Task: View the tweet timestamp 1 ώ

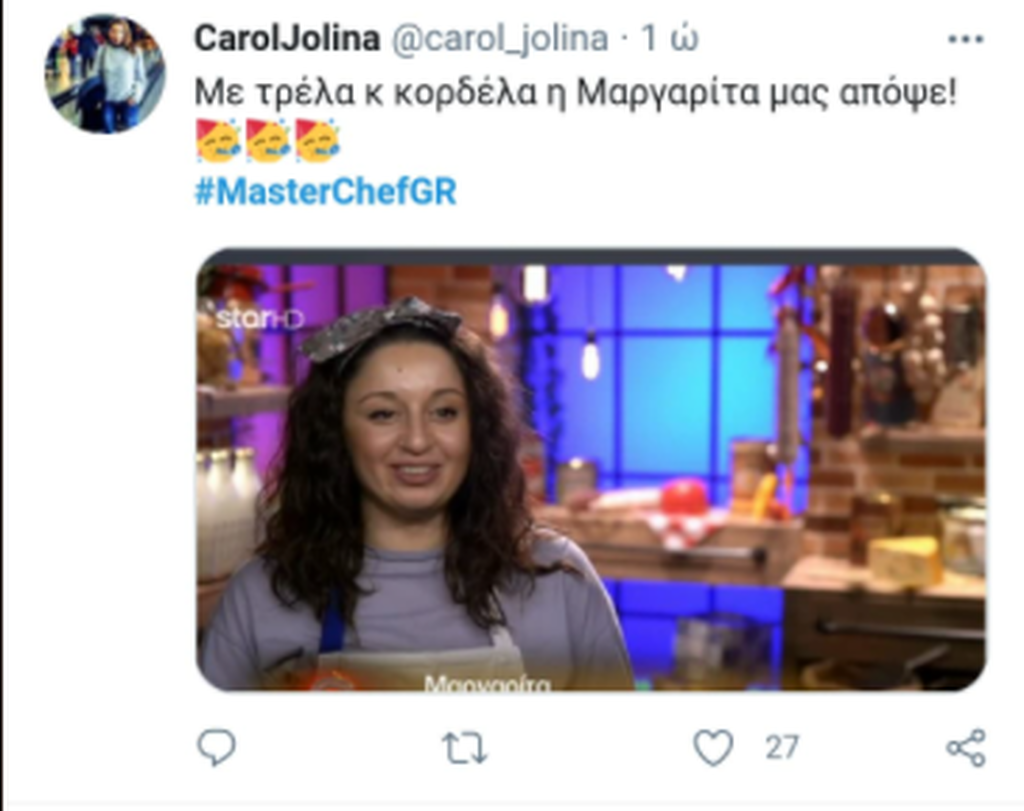Action: coord(670,39)
